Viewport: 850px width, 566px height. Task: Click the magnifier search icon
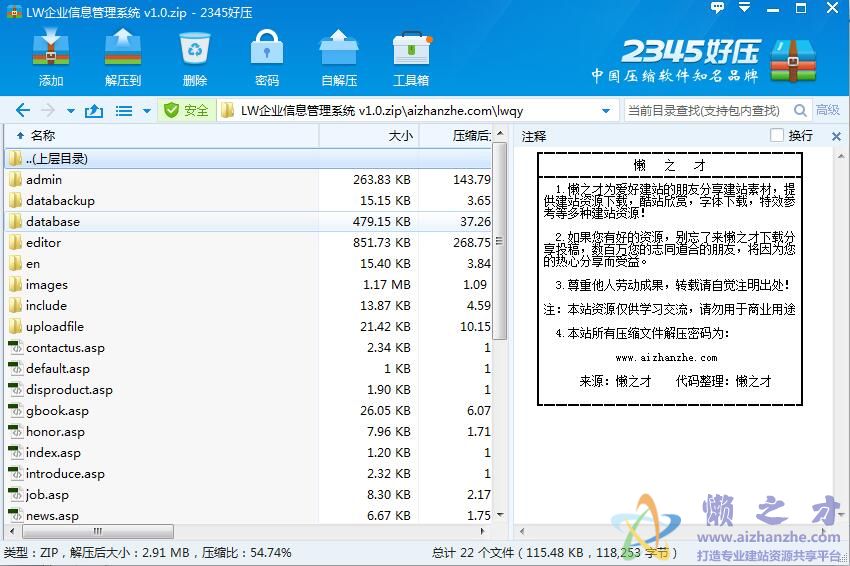800,111
